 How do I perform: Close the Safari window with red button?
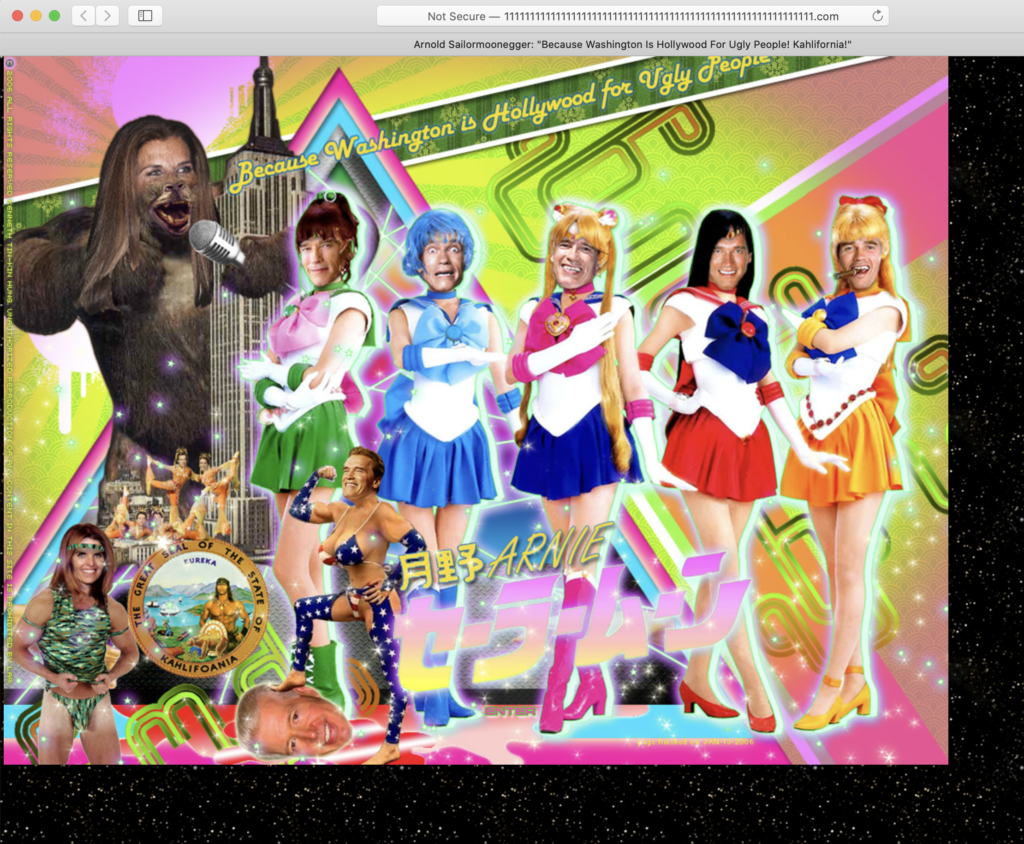[18, 16]
